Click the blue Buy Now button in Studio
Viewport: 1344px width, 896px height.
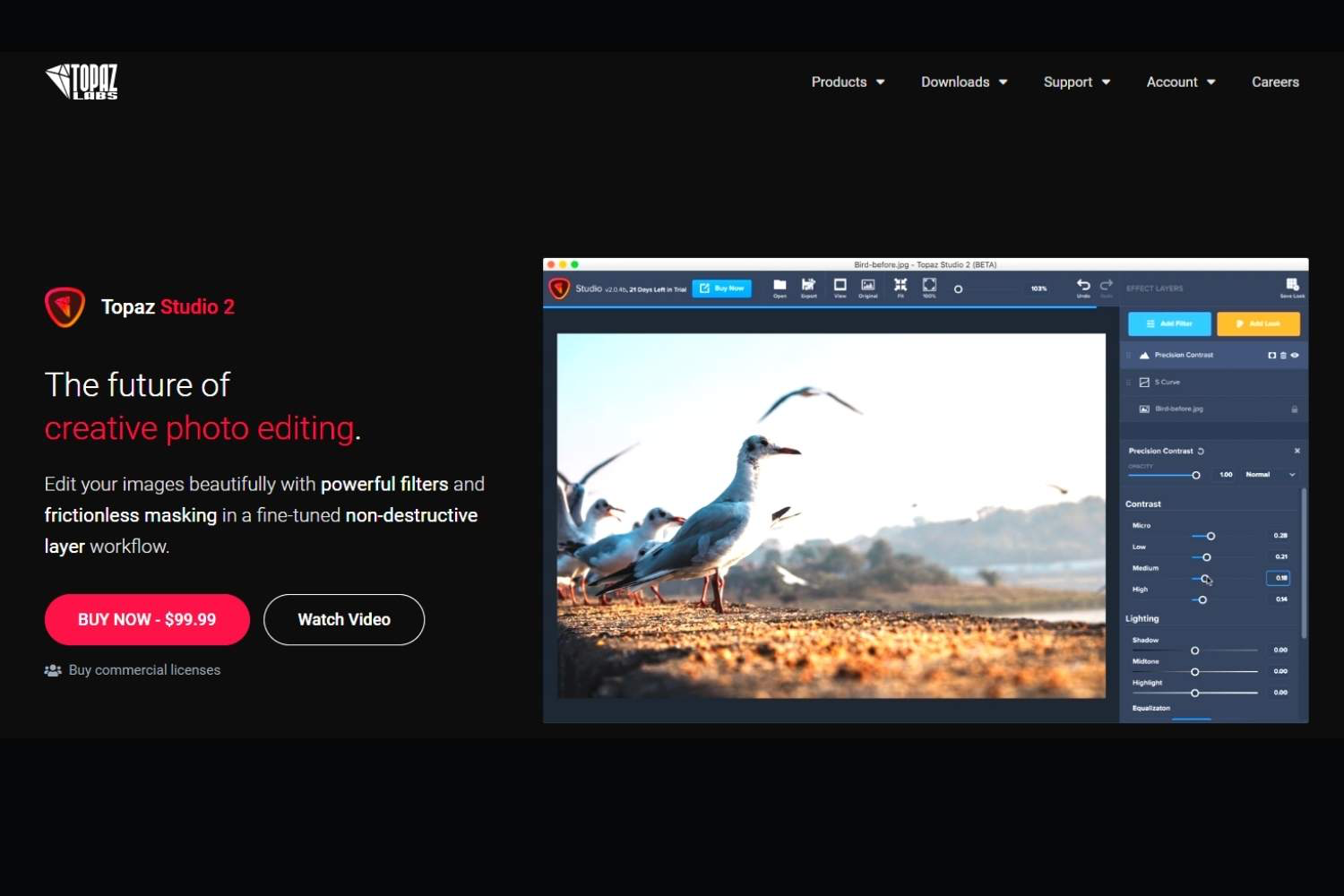click(x=722, y=289)
